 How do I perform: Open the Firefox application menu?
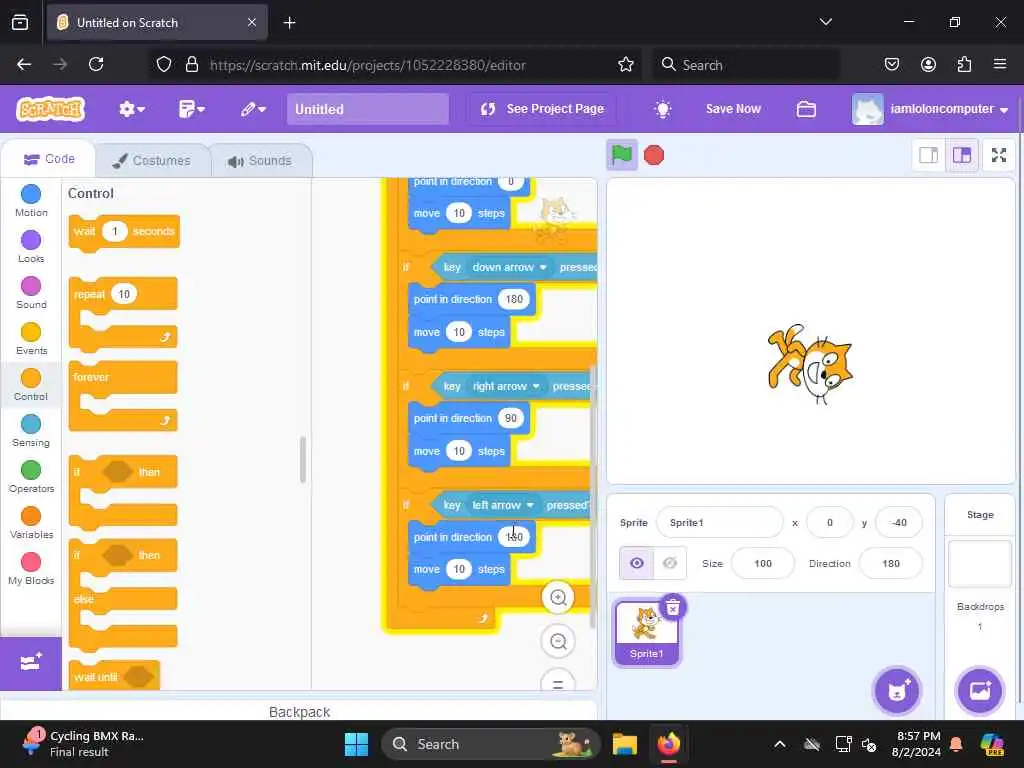[x=999, y=64]
